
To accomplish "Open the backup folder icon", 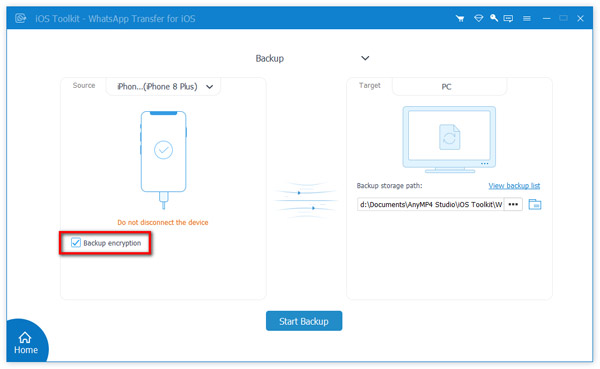I will [x=535, y=204].
